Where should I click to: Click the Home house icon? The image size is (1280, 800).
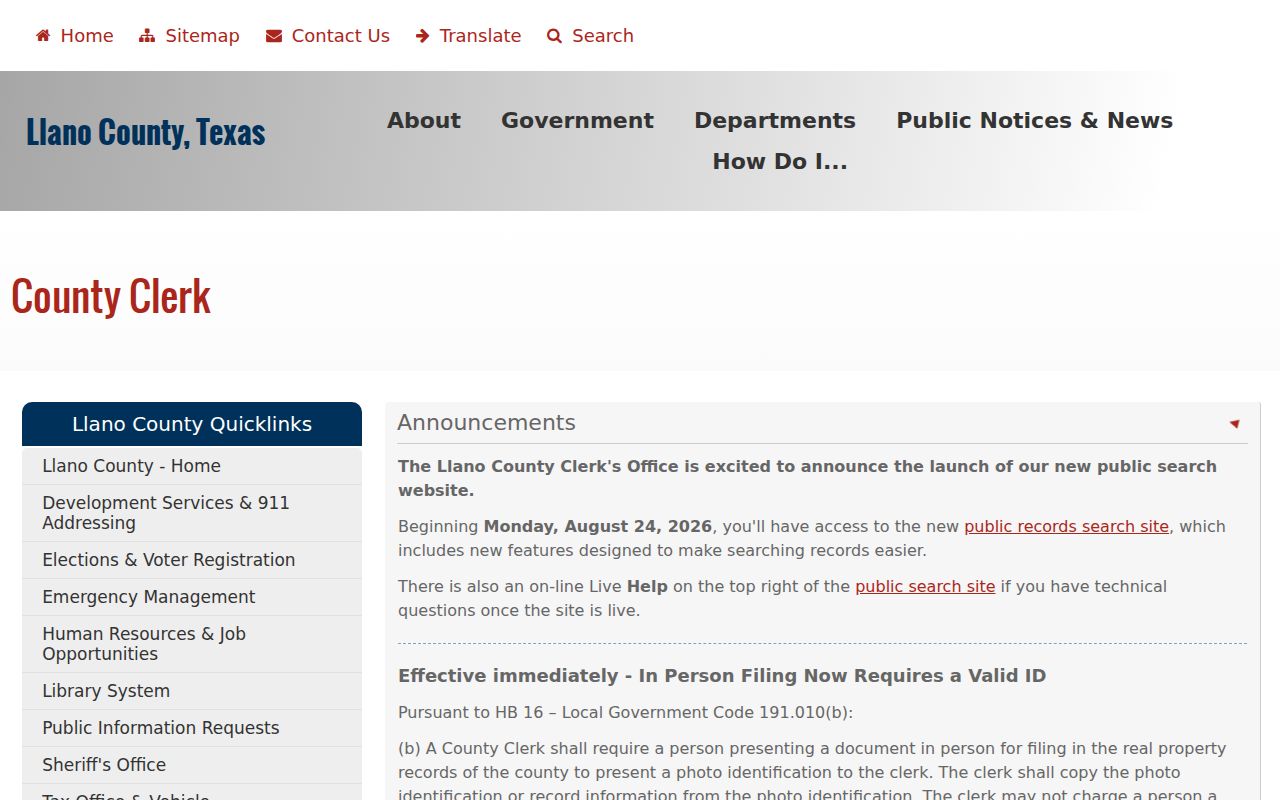[x=43, y=36]
